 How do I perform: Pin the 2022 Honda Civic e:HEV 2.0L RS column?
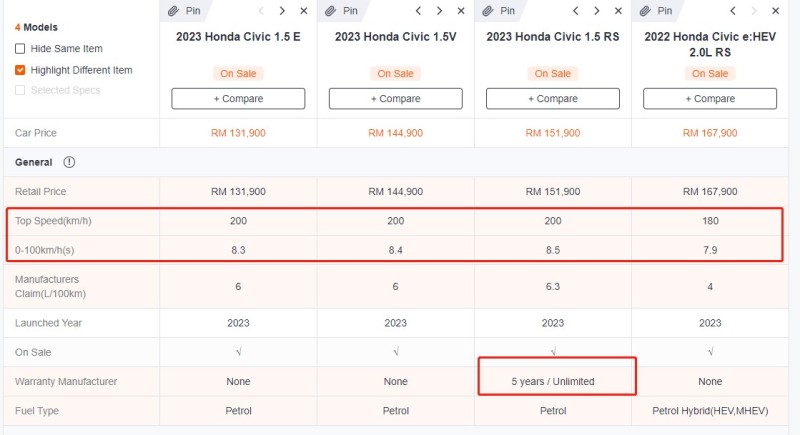pos(656,11)
